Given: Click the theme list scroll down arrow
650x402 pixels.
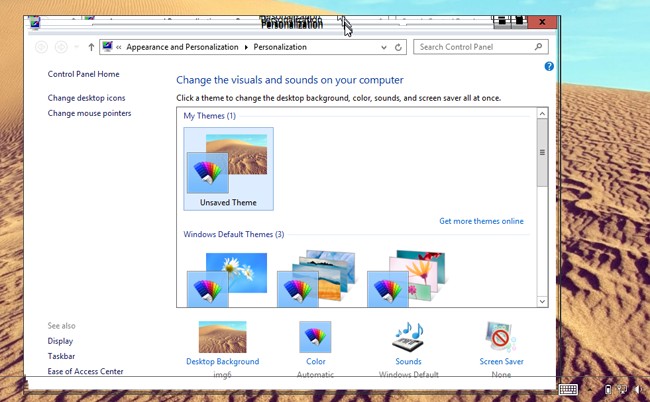Looking at the screenshot, I should 542,301.
